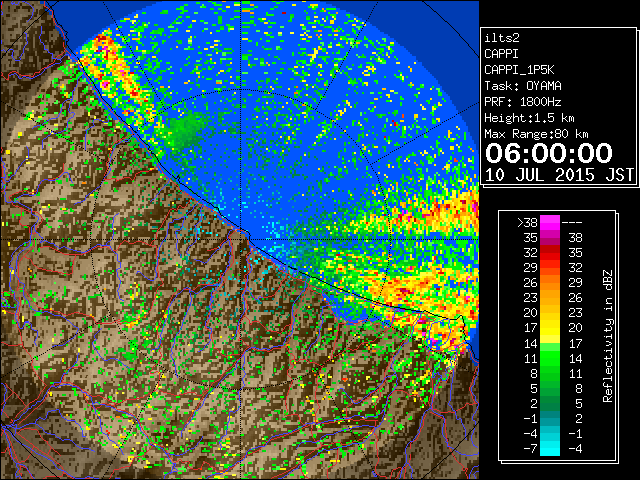This screenshot has height=480, width=640.
Task: Pick the dark green 2 dBZ legend band
Action: click(550, 404)
